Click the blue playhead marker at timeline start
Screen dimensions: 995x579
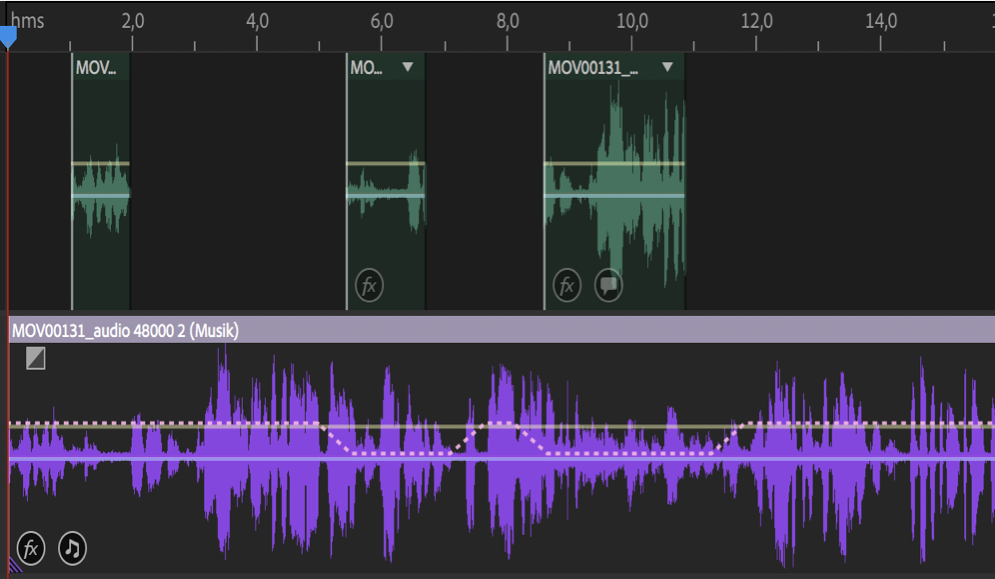pyautogui.click(x=8, y=37)
